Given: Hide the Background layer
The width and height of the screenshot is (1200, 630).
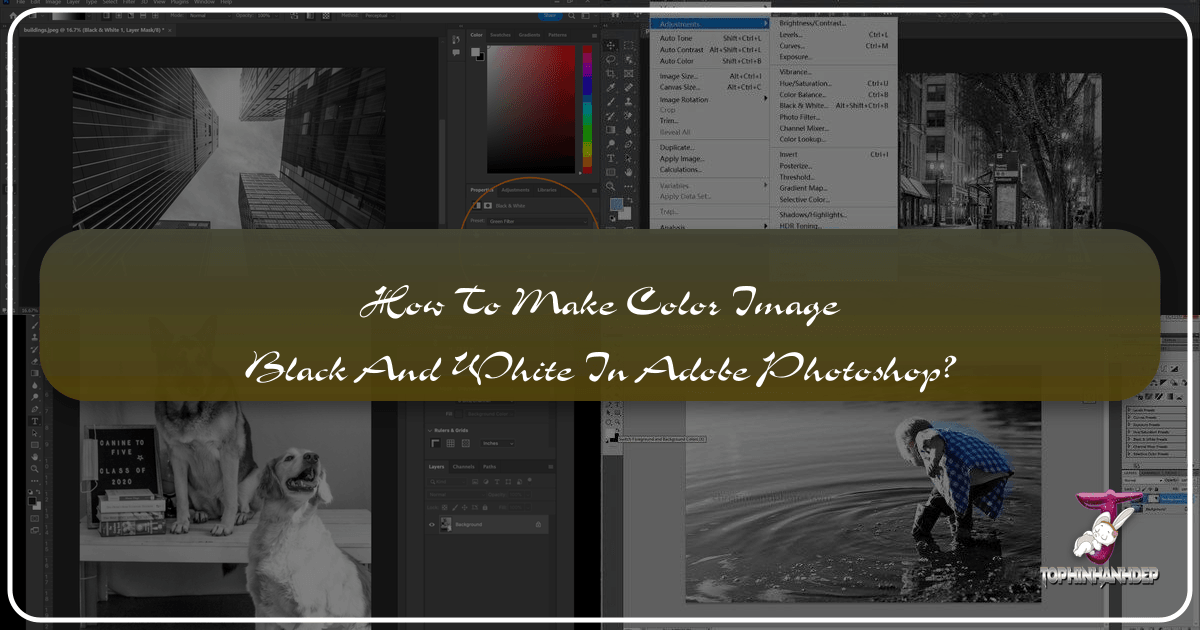Looking at the screenshot, I should point(431,524).
